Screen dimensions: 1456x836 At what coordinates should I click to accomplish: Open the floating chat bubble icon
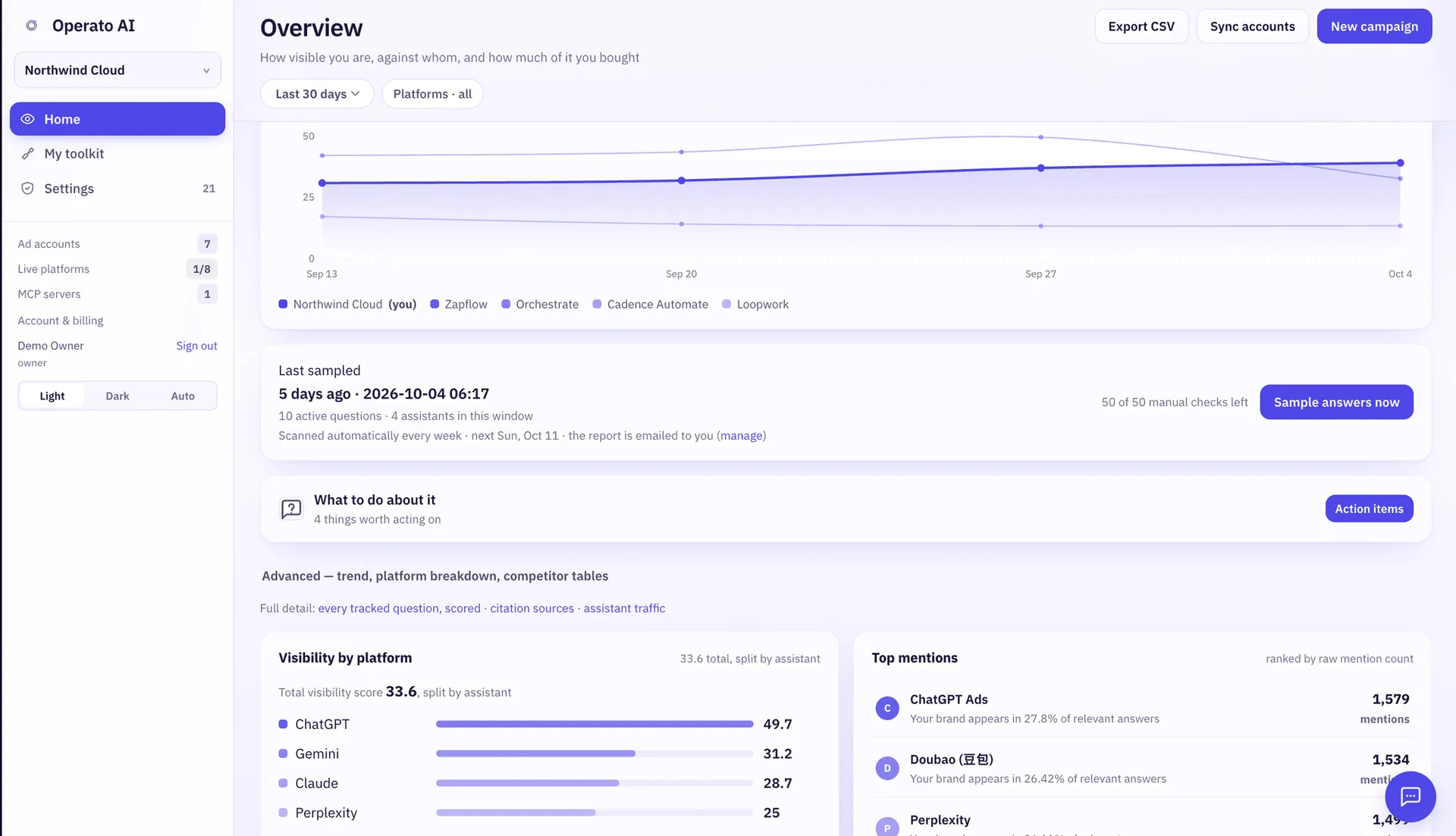[x=1410, y=796]
